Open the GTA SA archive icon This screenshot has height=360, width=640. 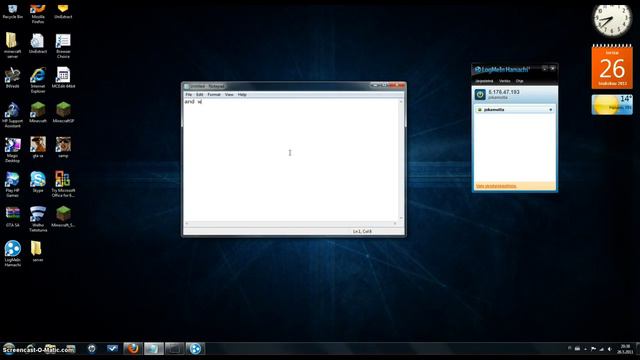pos(13,217)
